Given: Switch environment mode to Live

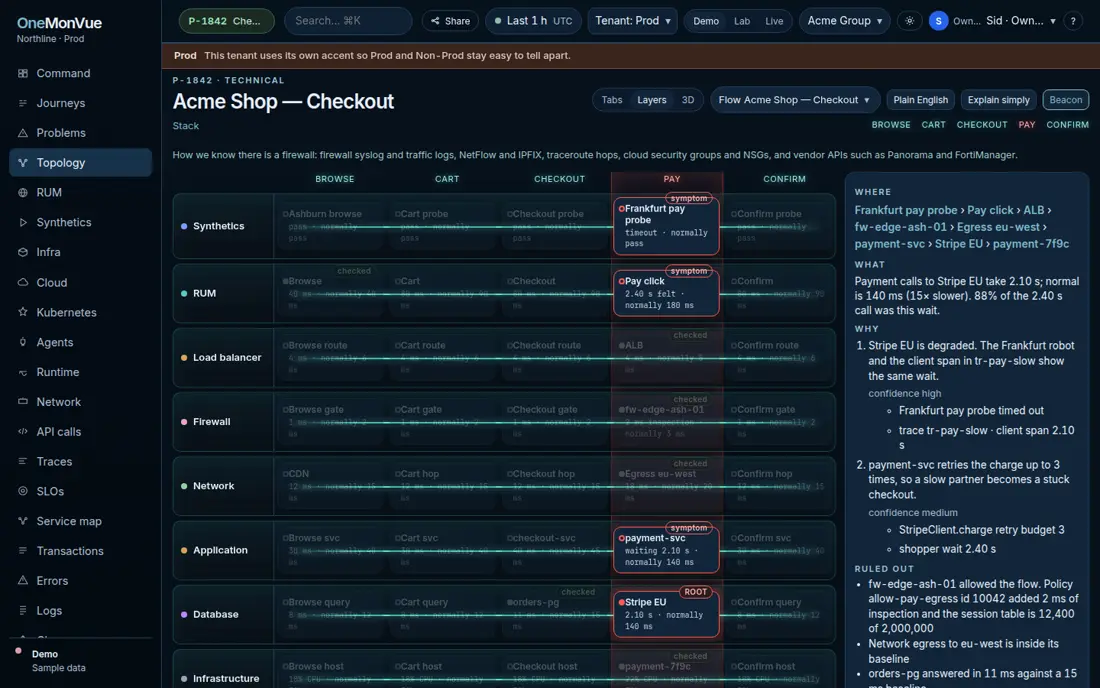Looking at the screenshot, I should point(774,21).
